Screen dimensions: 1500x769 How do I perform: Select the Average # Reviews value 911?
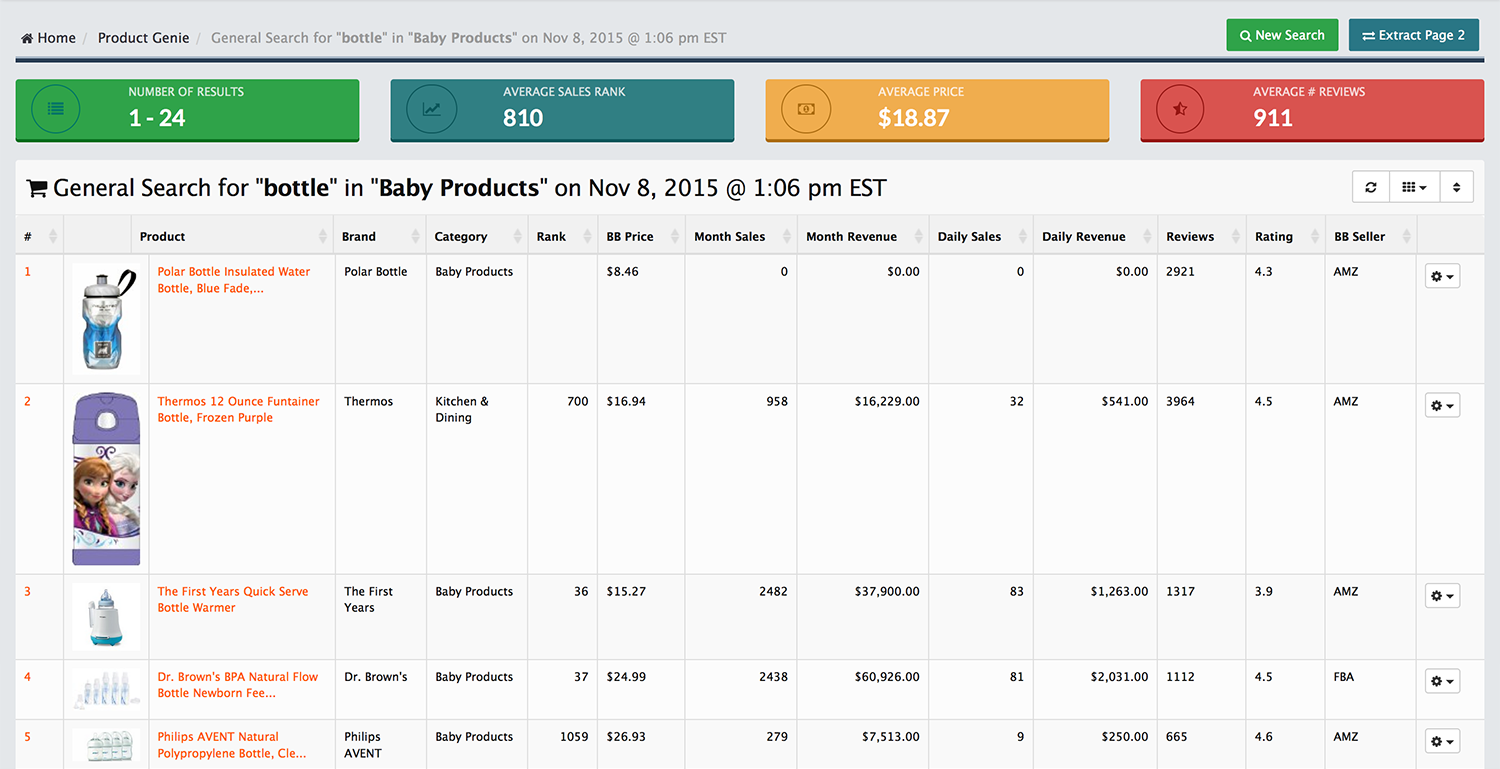click(1273, 118)
